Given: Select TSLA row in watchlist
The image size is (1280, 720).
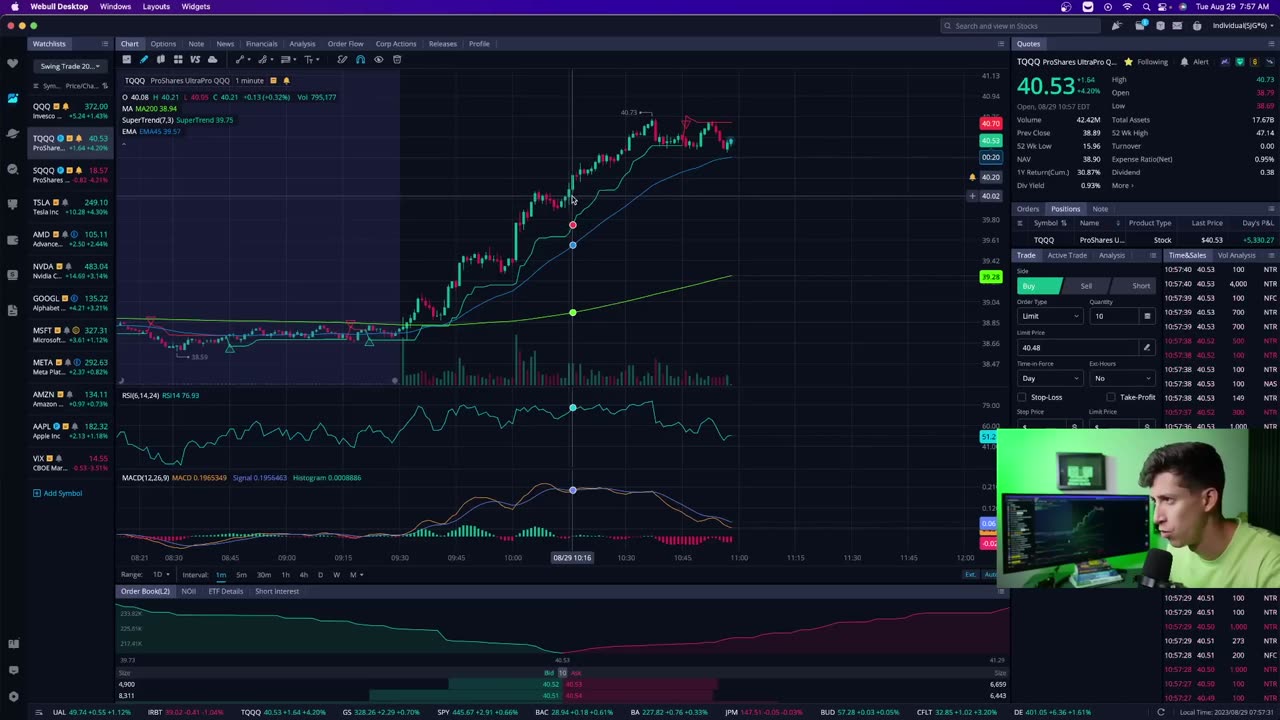Looking at the screenshot, I should click(x=70, y=207).
